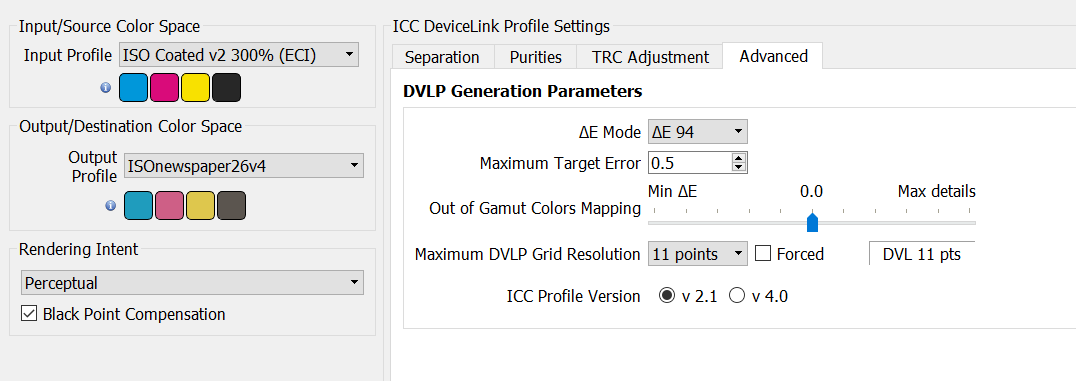Select ICC profile version v 4.0
Viewport: 1076px width, 381px height.
click(737, 296)
